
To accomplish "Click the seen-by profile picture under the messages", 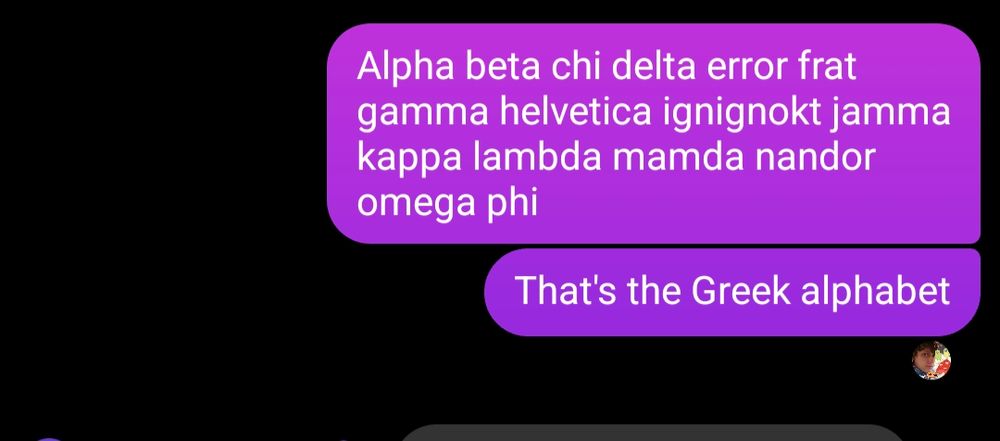I will 931,361.
